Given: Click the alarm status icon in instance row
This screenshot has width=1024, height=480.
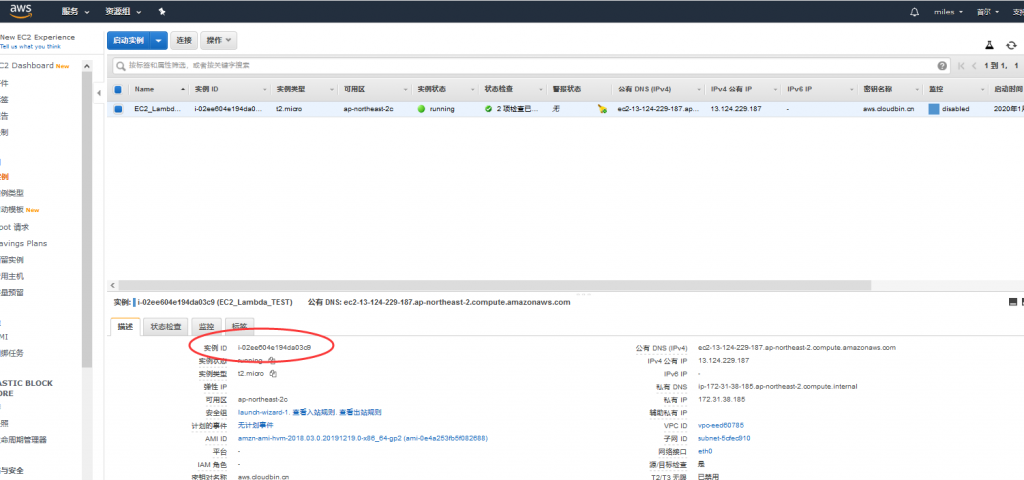Looking at the screenshot, I should 602,108.
